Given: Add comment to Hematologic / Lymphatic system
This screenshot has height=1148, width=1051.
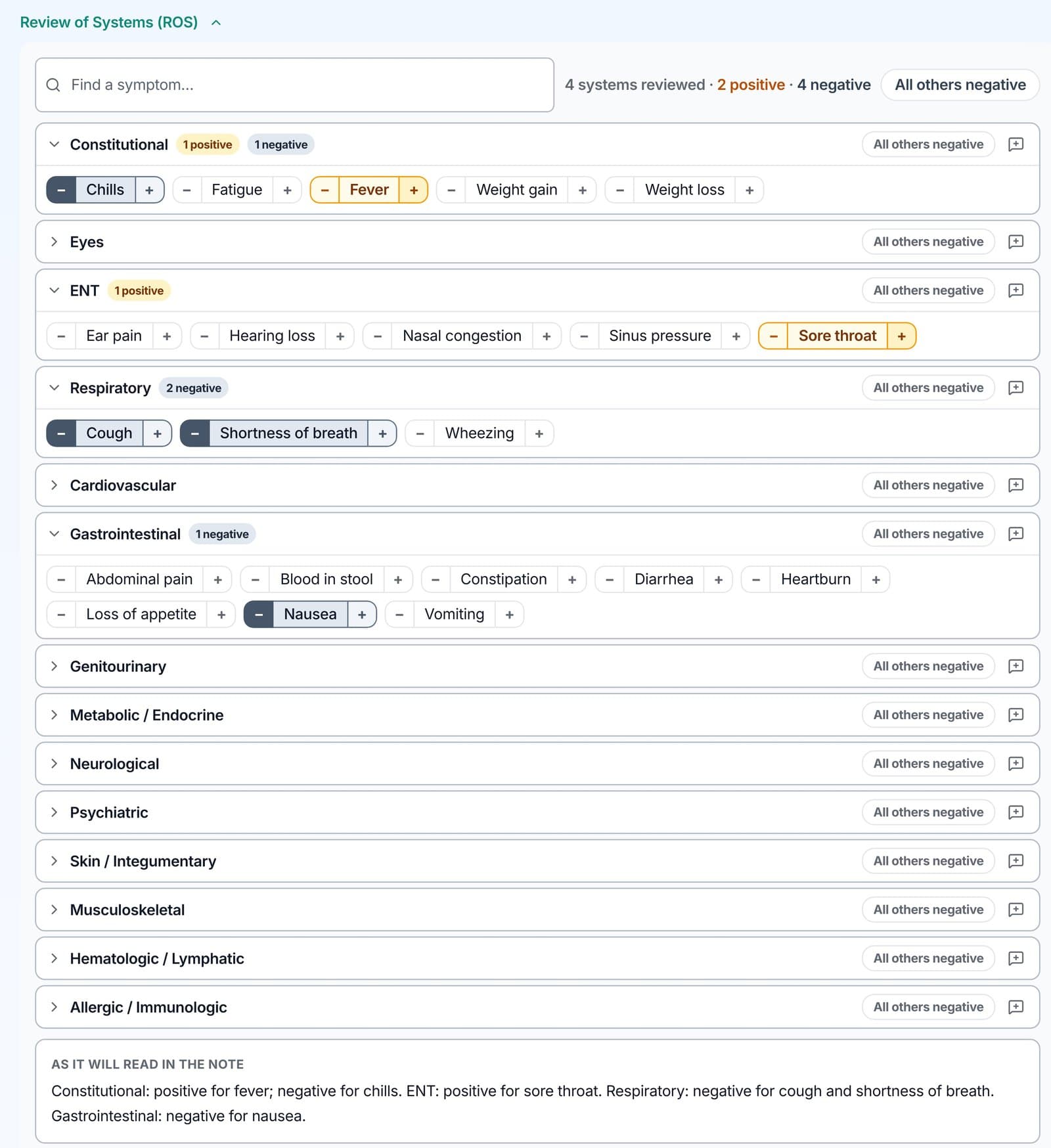Looking at the screenshot, I should pos(1016,958).
